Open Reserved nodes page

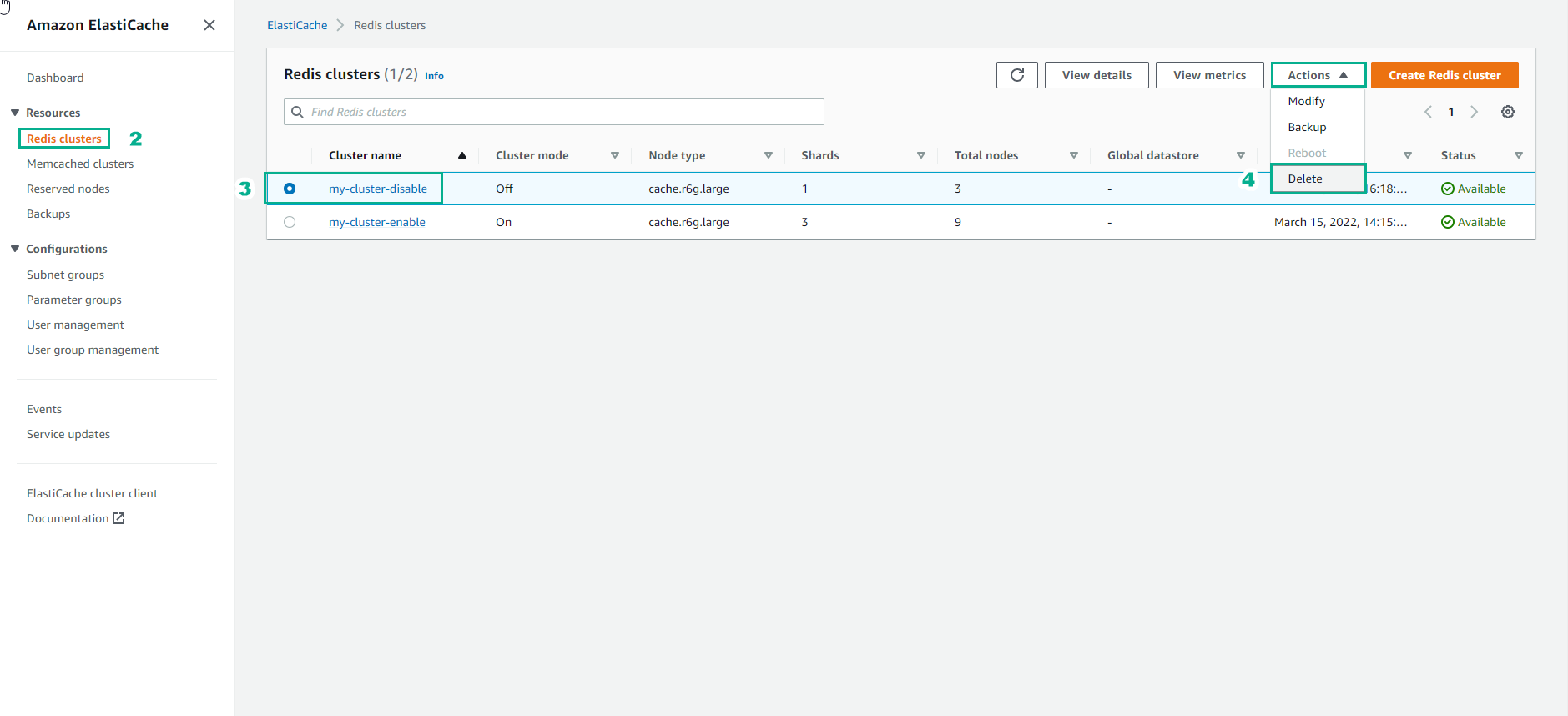tap(68, 189)
